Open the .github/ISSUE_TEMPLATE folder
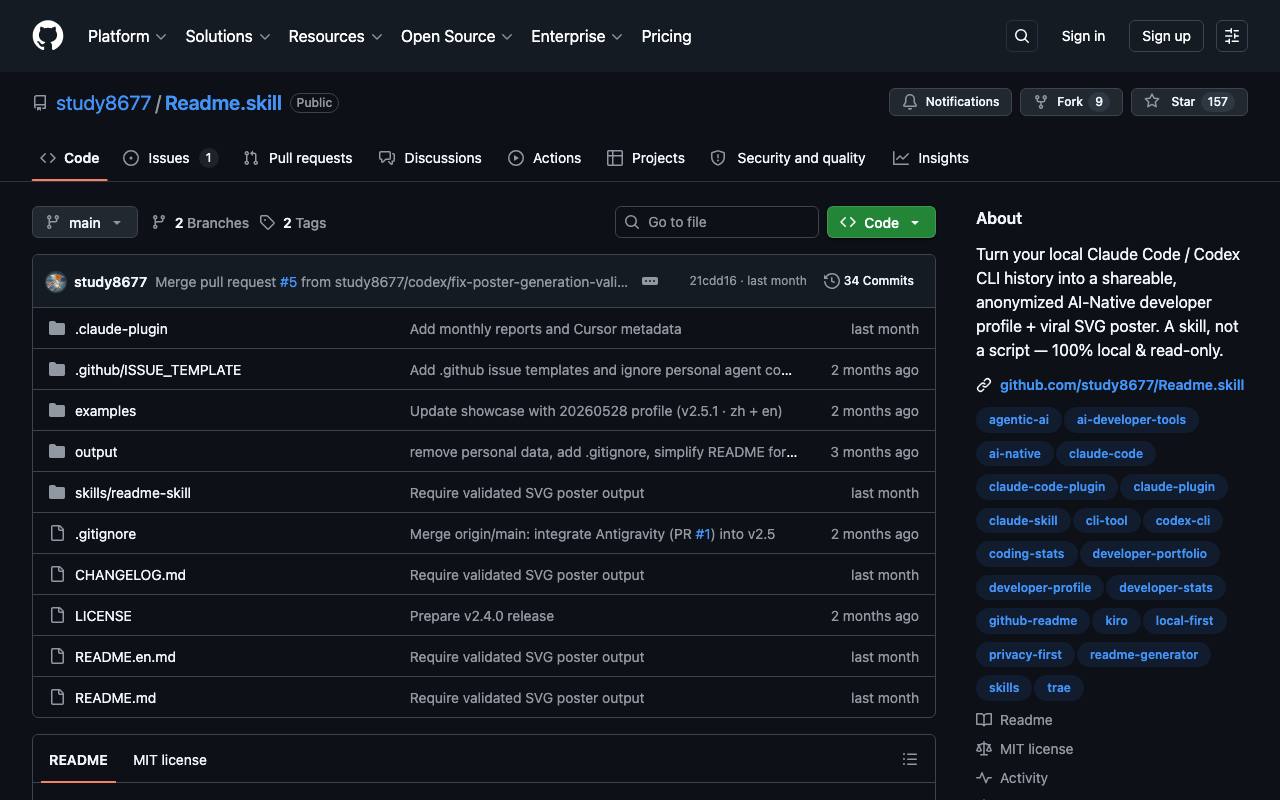This screenshot has height=800, width=1280. click(x=158, y=370)
